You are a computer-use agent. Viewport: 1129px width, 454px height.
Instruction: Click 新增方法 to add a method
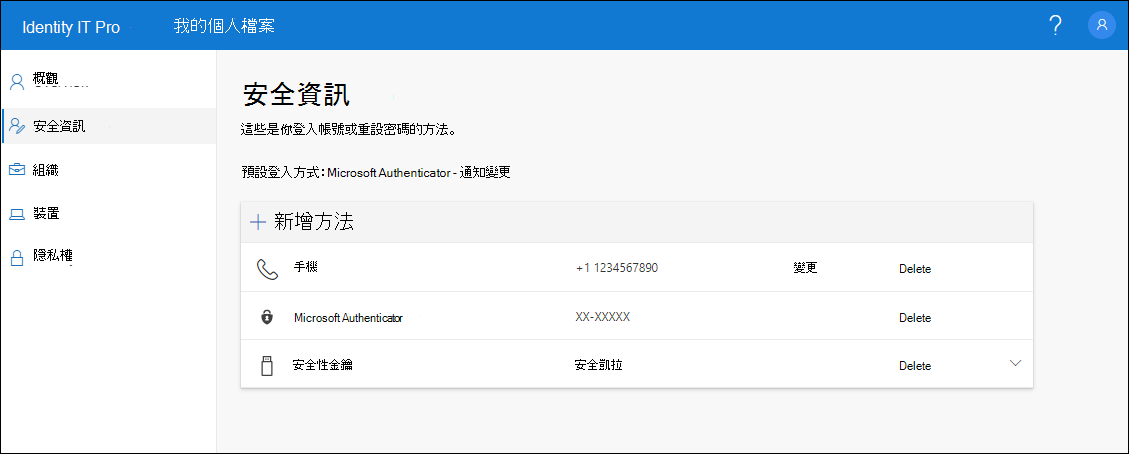pyautogui.click(x=314, y=222)
